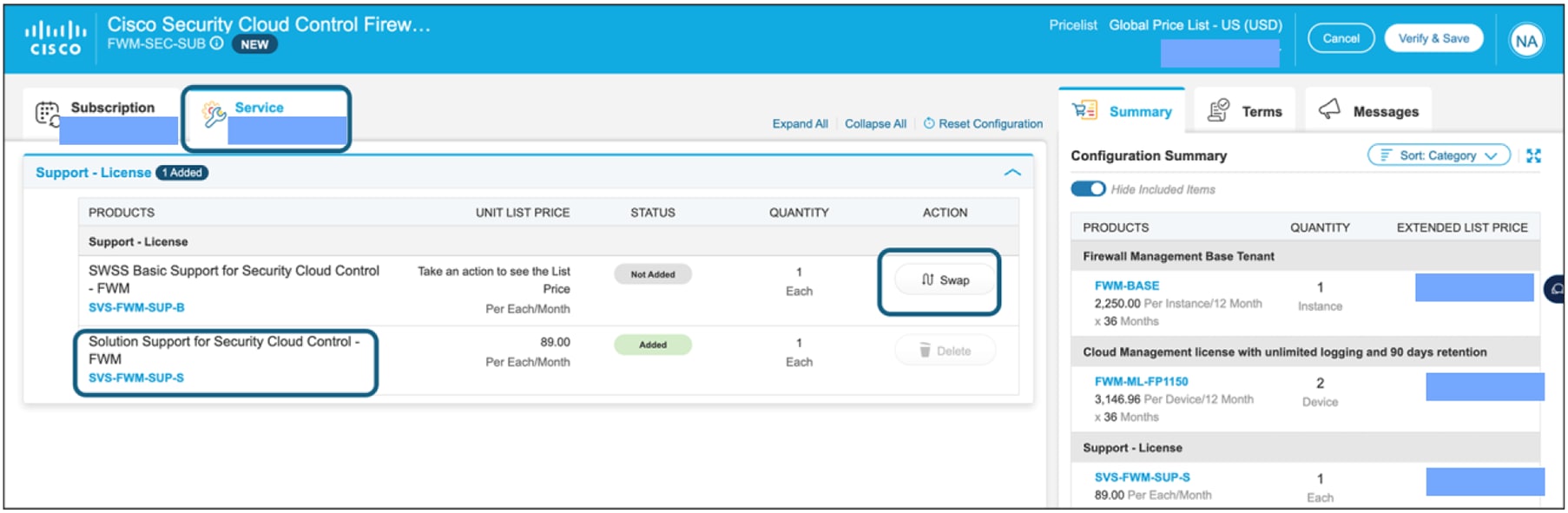Click the Cisco logo
This screenshot has height=513, width=1568.
pyautogui.click(x=56, y=39)
